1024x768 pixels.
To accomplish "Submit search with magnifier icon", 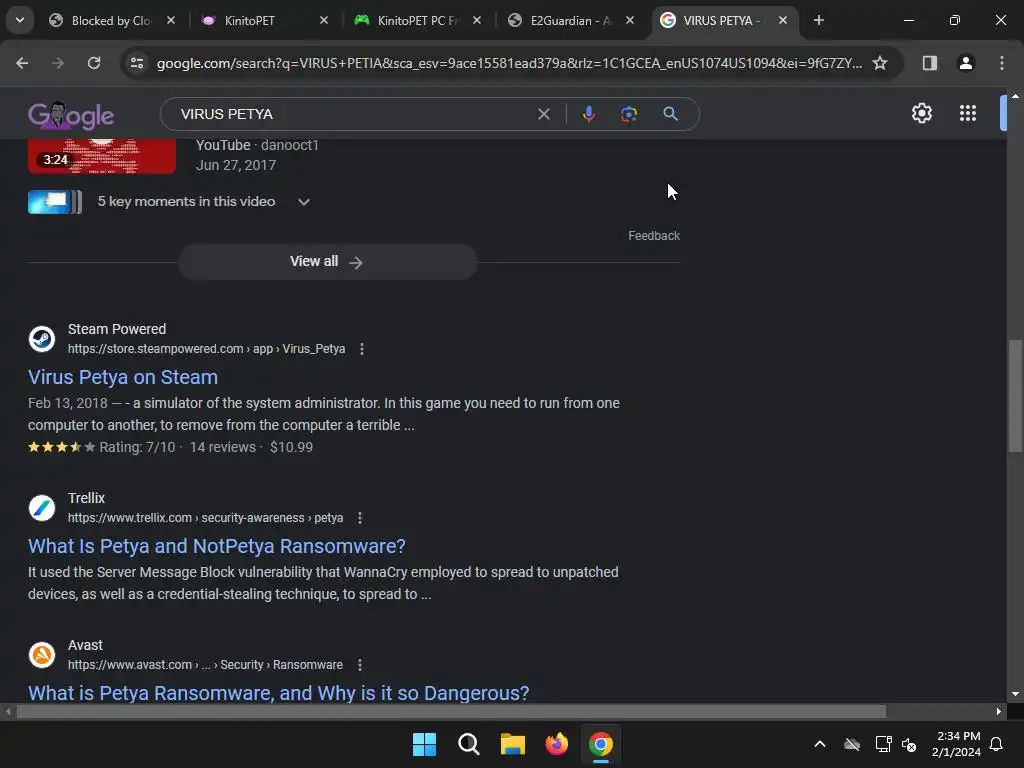I will pos(670,114).
